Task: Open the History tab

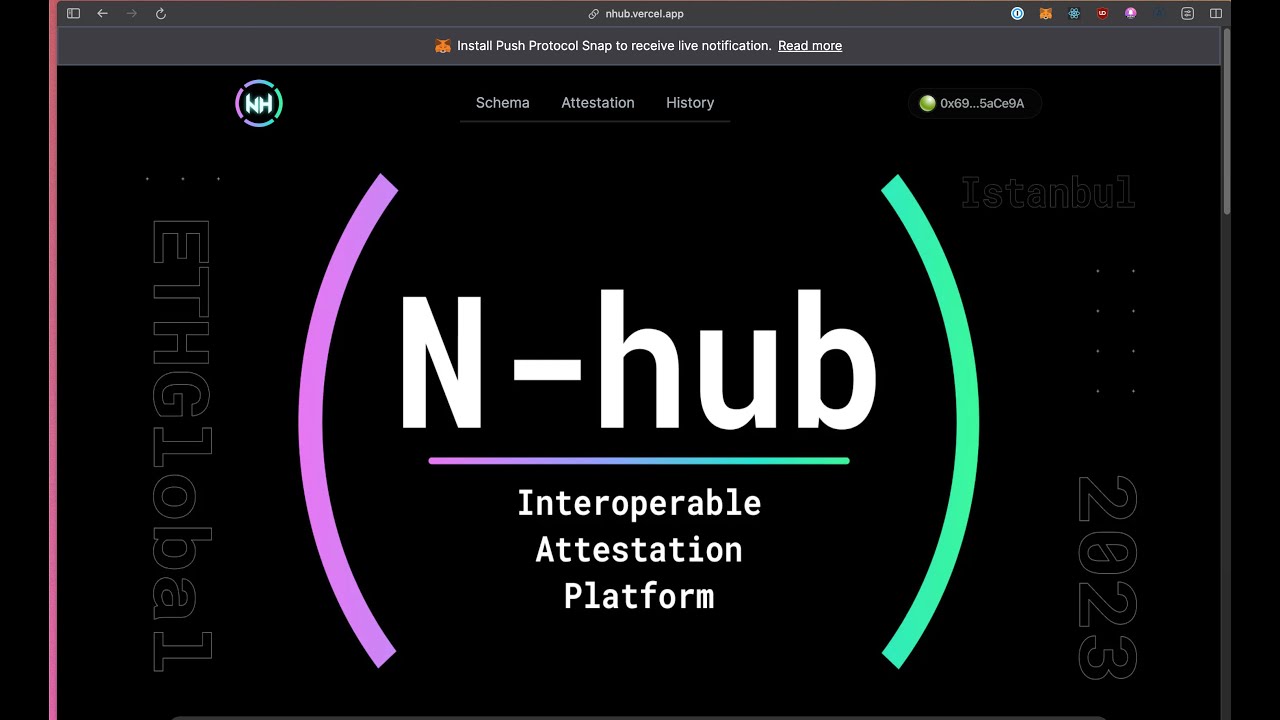Action: coord(690,103)
